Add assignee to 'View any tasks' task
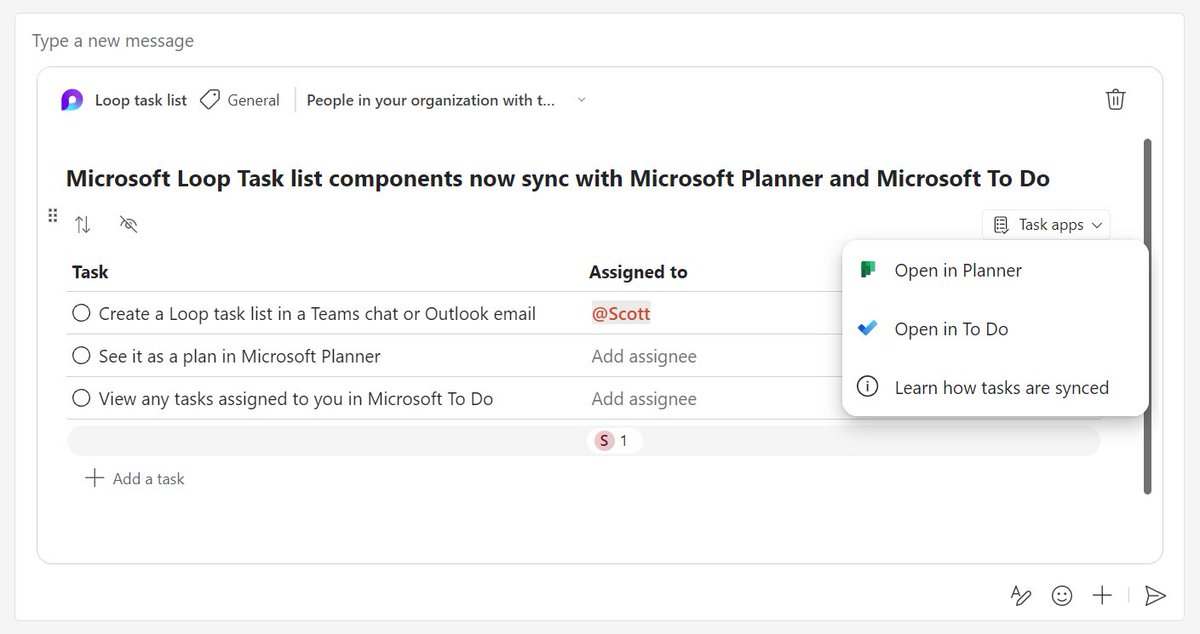 click(644, 399)
